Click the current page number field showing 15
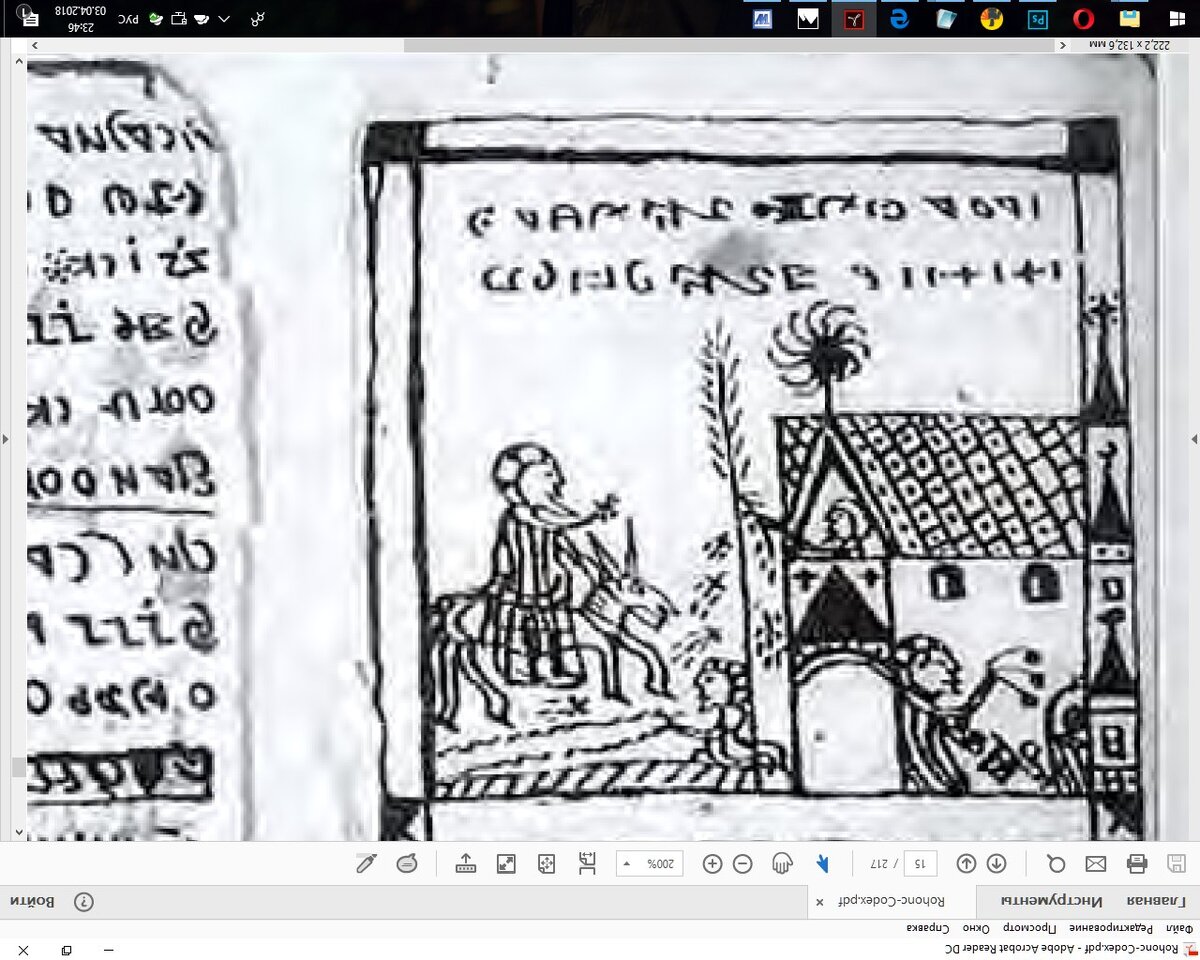This screenshot has width=1200, height=960. 921,863
